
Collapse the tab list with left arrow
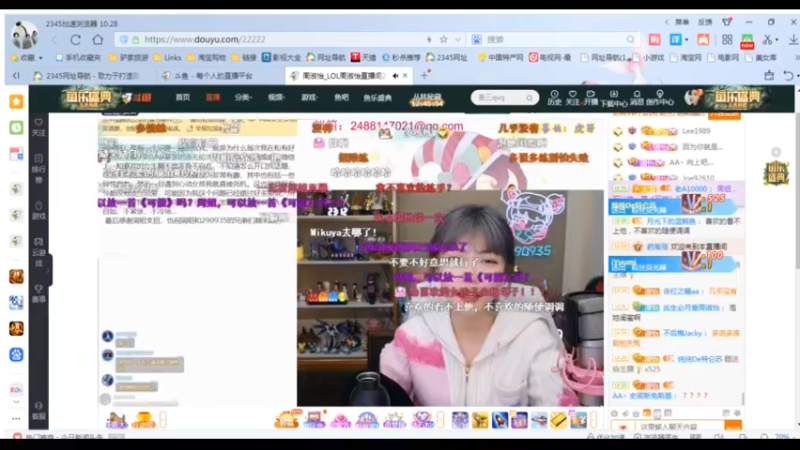coord(16,76)
